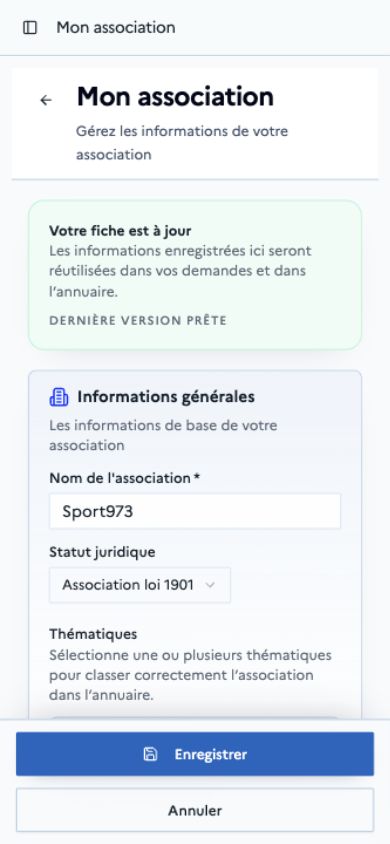Viewport: 390px width, 844px height.
Task: Click the Statut juridique label
Action: [102, 552]
